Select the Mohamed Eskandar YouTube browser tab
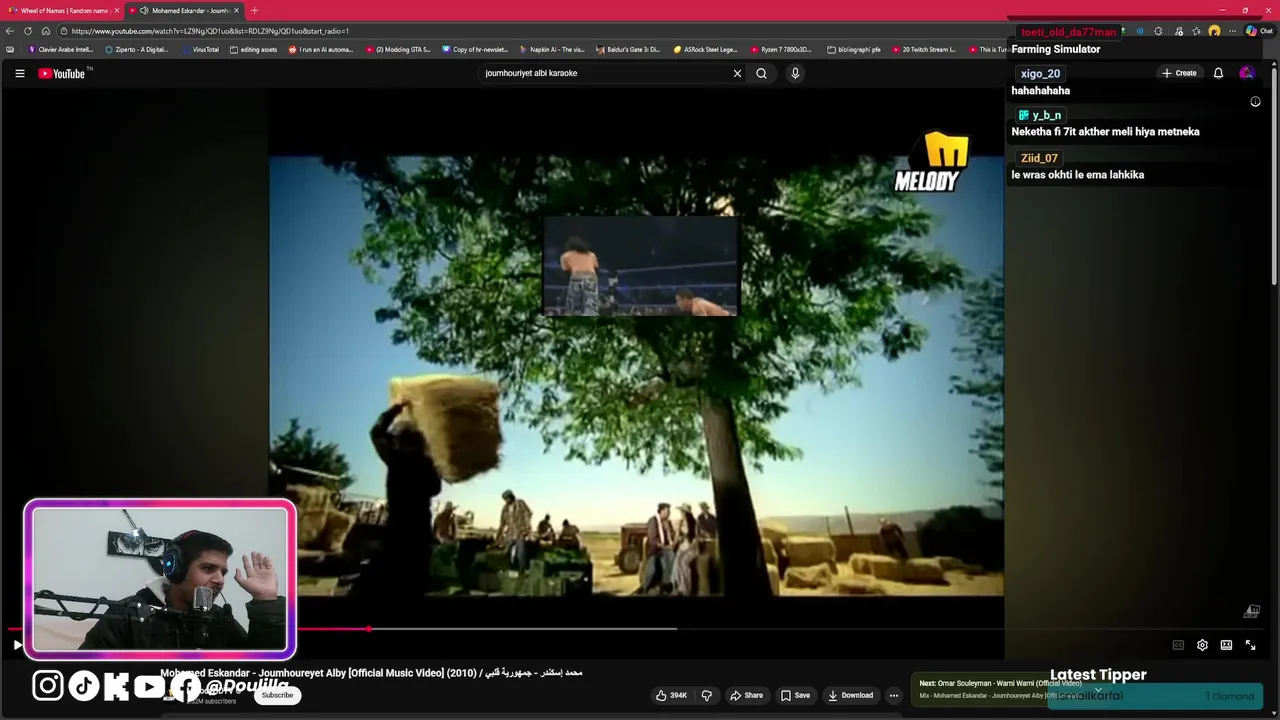 coord(183,10)
